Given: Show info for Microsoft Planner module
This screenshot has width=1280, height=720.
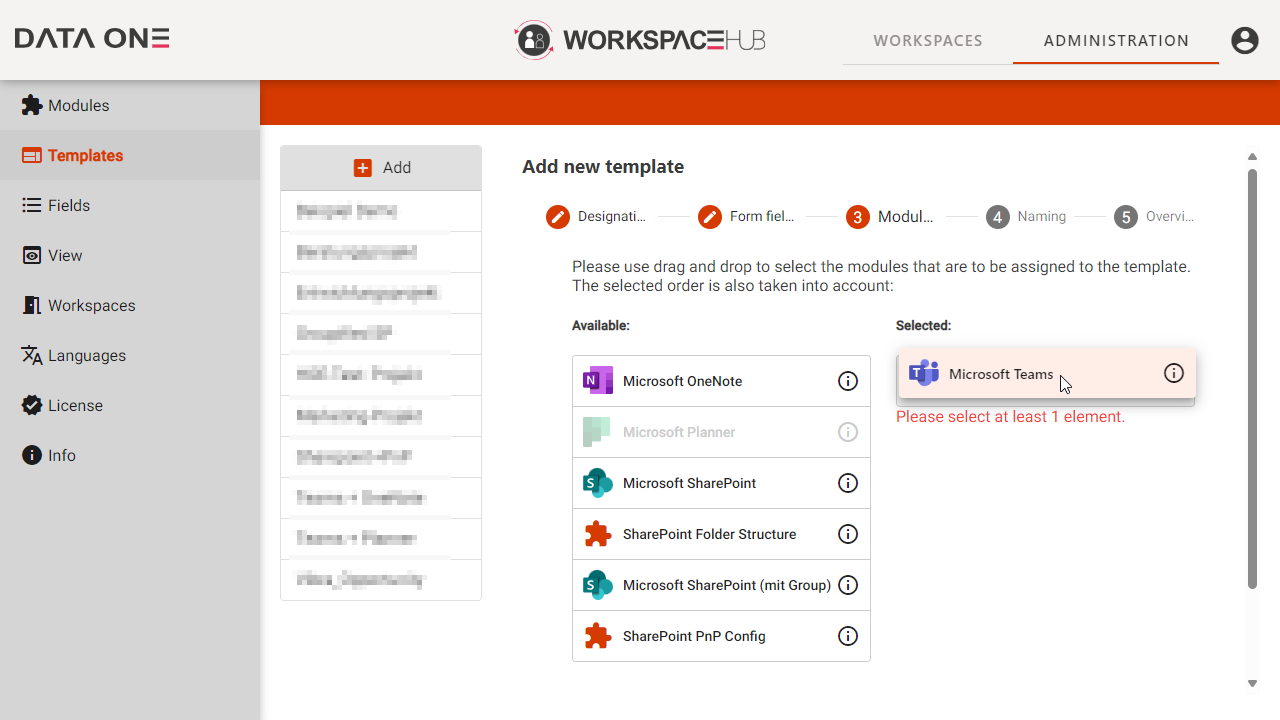Looking at the screenshot, I should click(x=848, y=432).
